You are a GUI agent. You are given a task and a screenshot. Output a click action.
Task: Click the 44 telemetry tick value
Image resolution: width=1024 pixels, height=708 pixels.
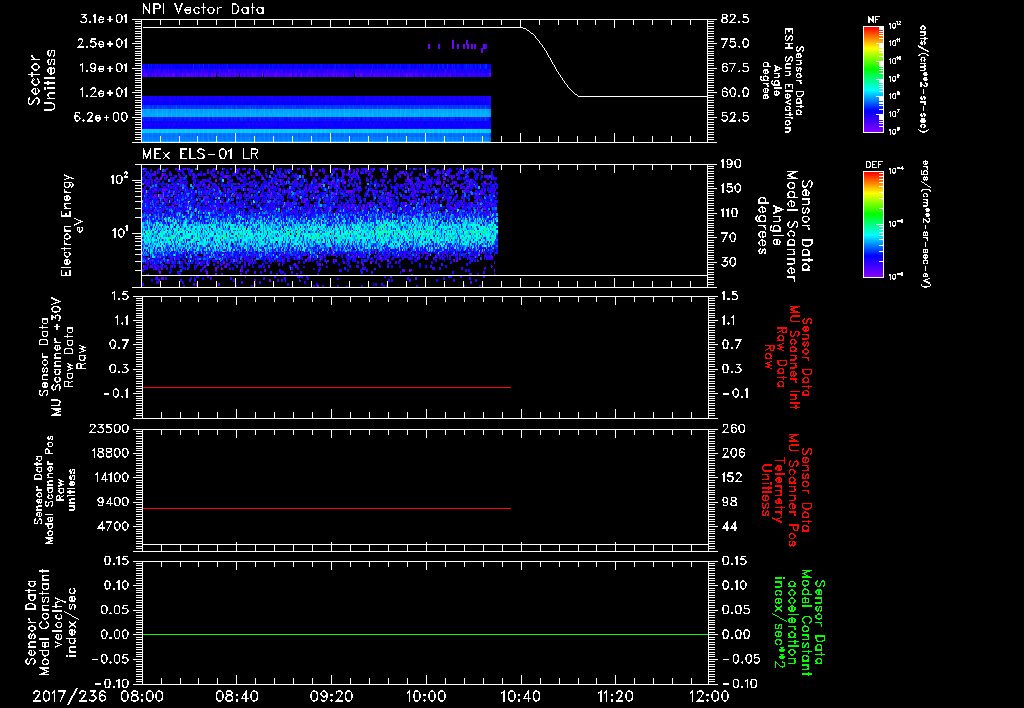coord(729,526)
